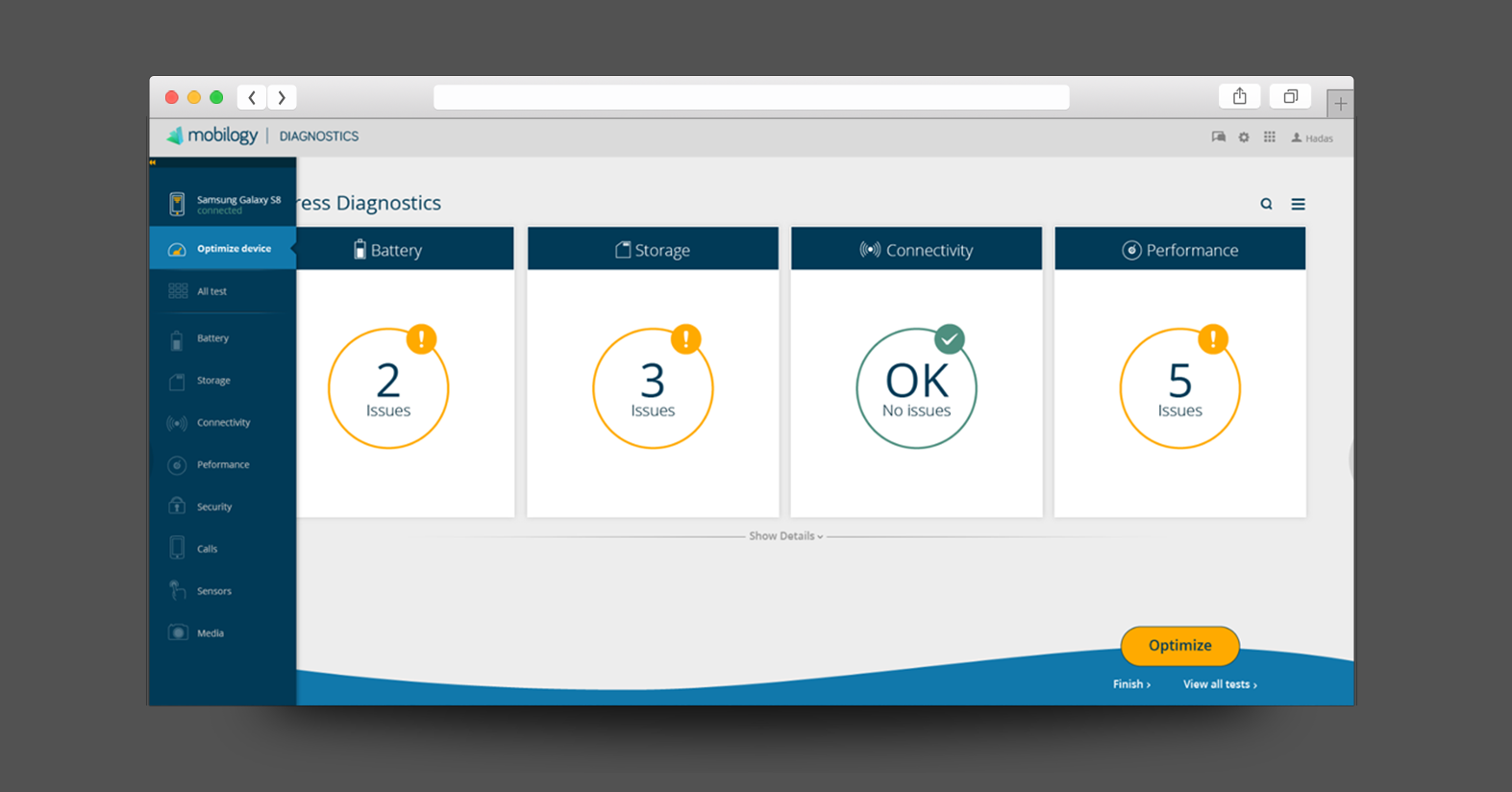Screen dimensions: 1512x792
Task: Click the signal icon in Connectivity card header
Action: pyautogui.click(x=870, y=250)
